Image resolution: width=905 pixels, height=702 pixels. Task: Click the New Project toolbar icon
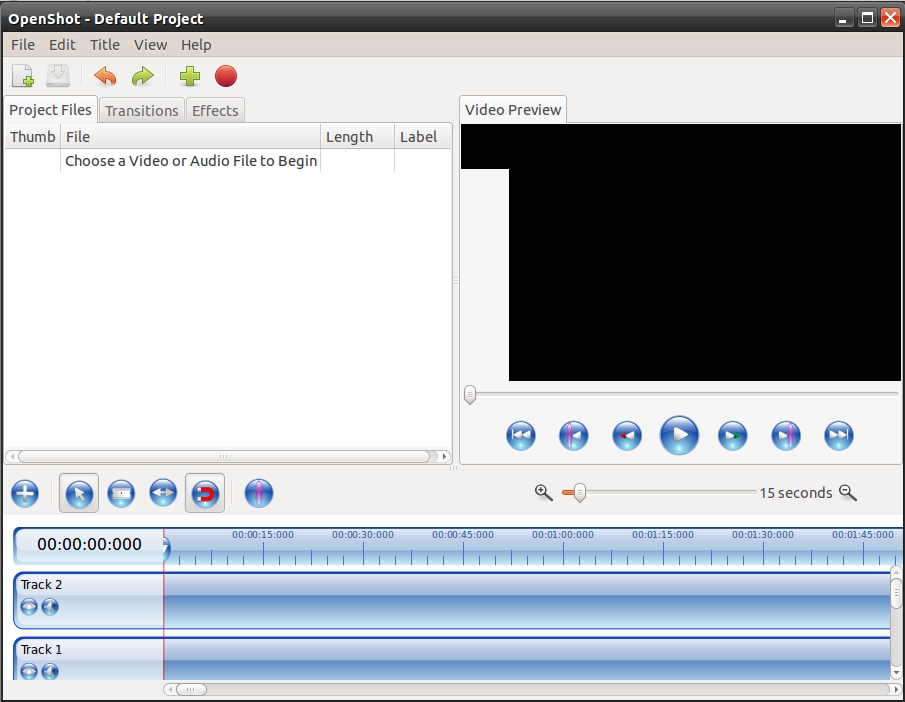tap(23, 76)
